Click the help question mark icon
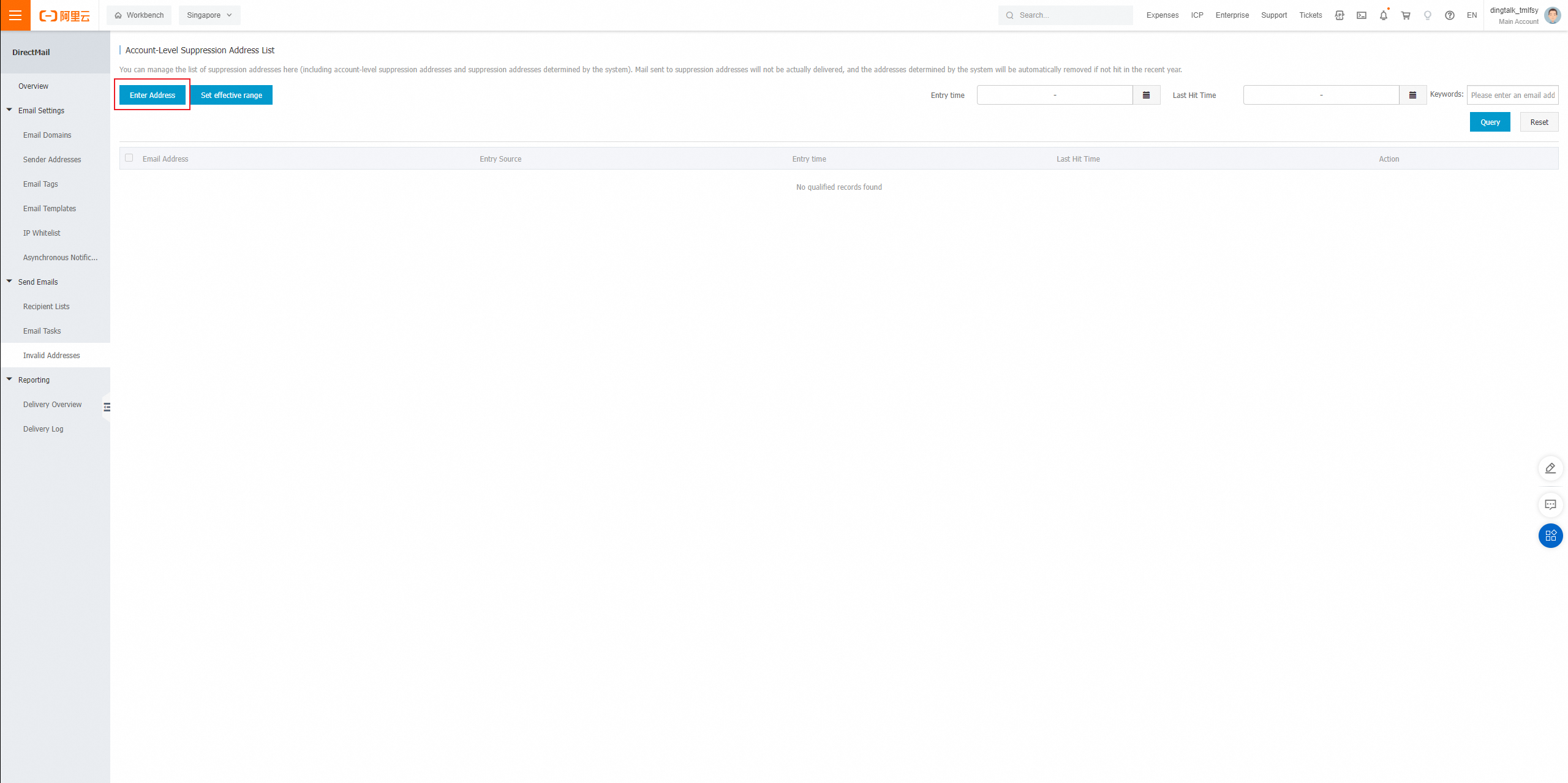Screen dimensions: 1568x783 click(1449, 15)
